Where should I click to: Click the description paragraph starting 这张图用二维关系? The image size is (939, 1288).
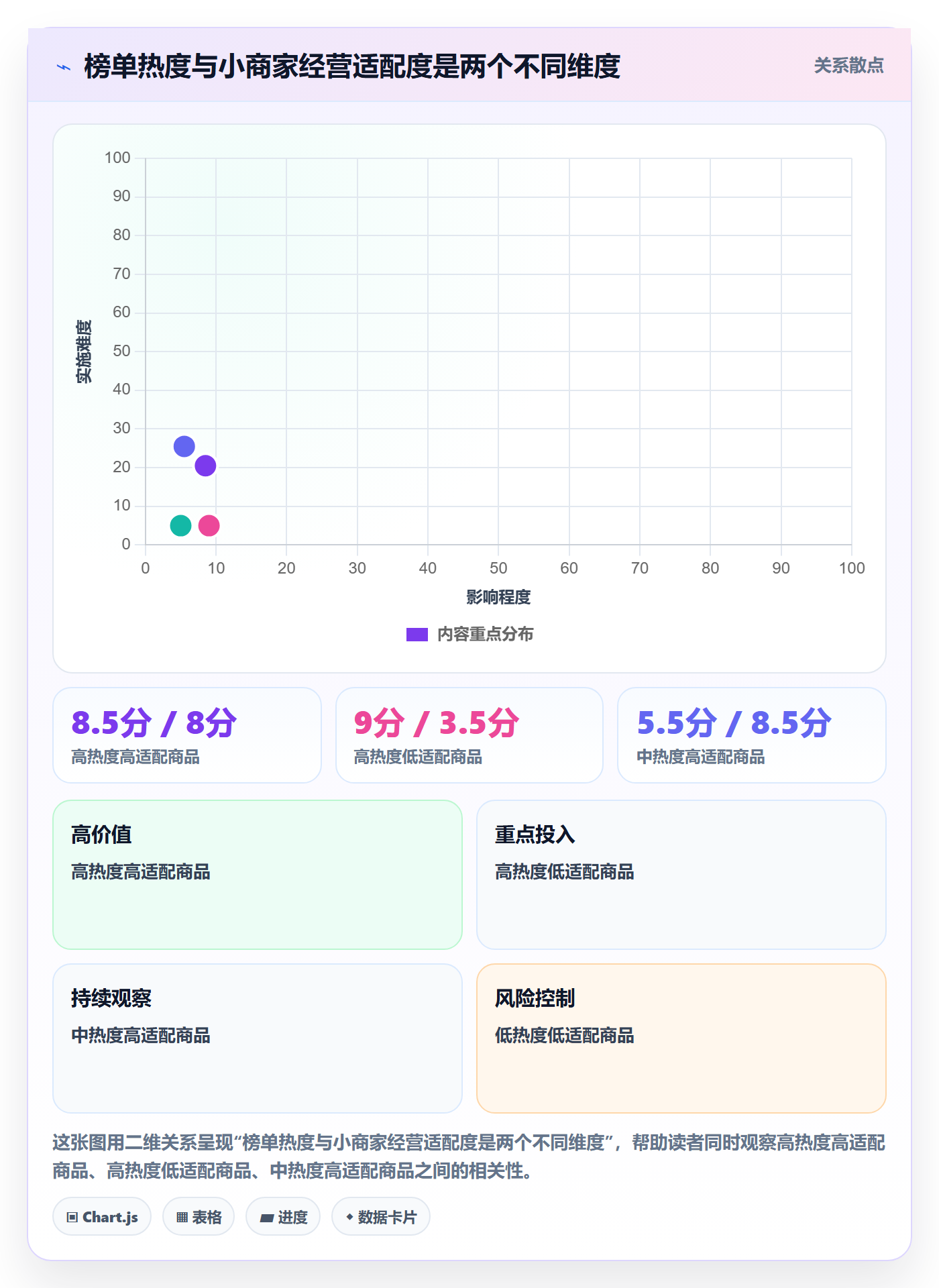tap(469, 1157)
